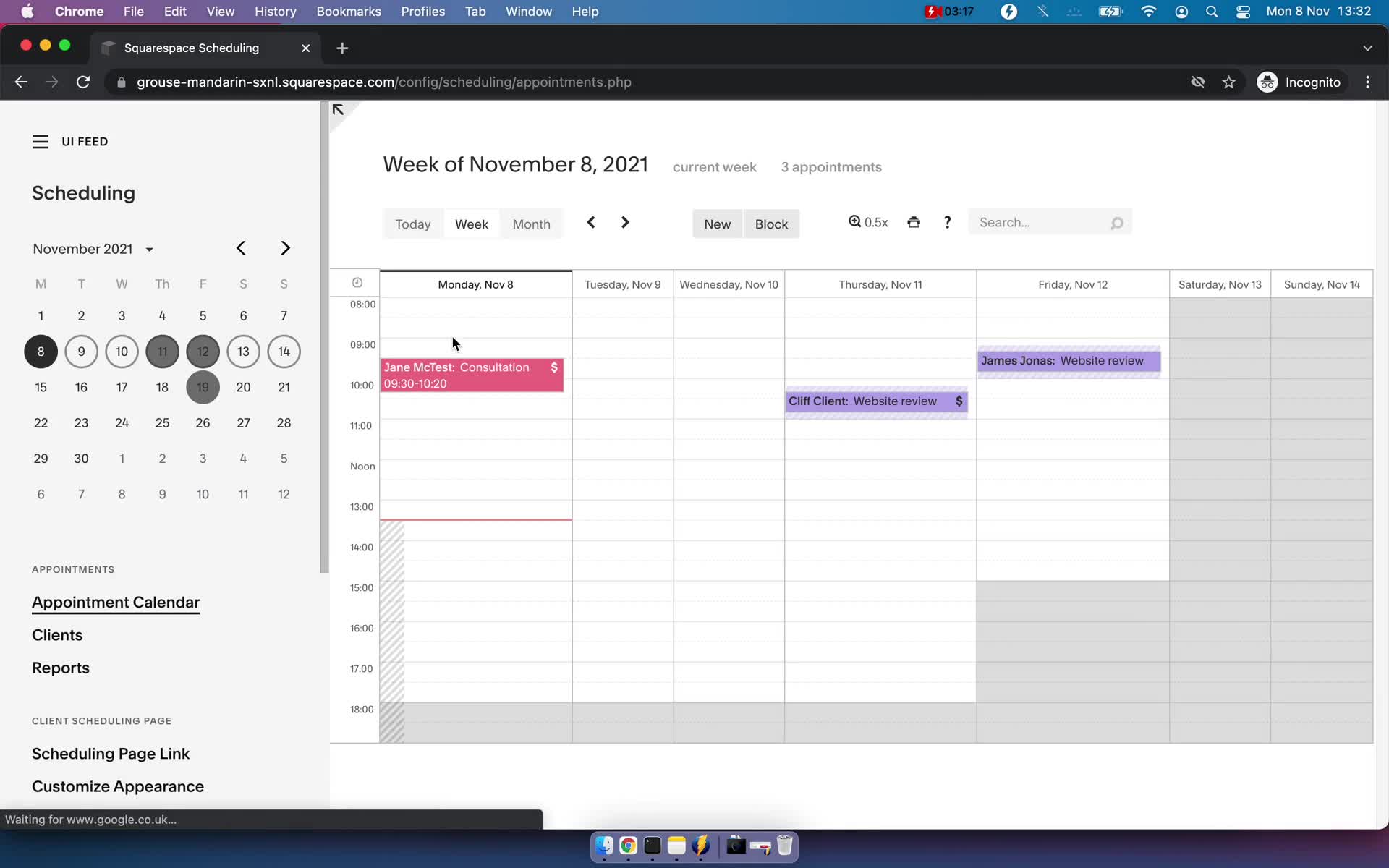Viewport: 1389px width, 868px height.
Task: Click the print schedule icon
Action: [913, 222]
